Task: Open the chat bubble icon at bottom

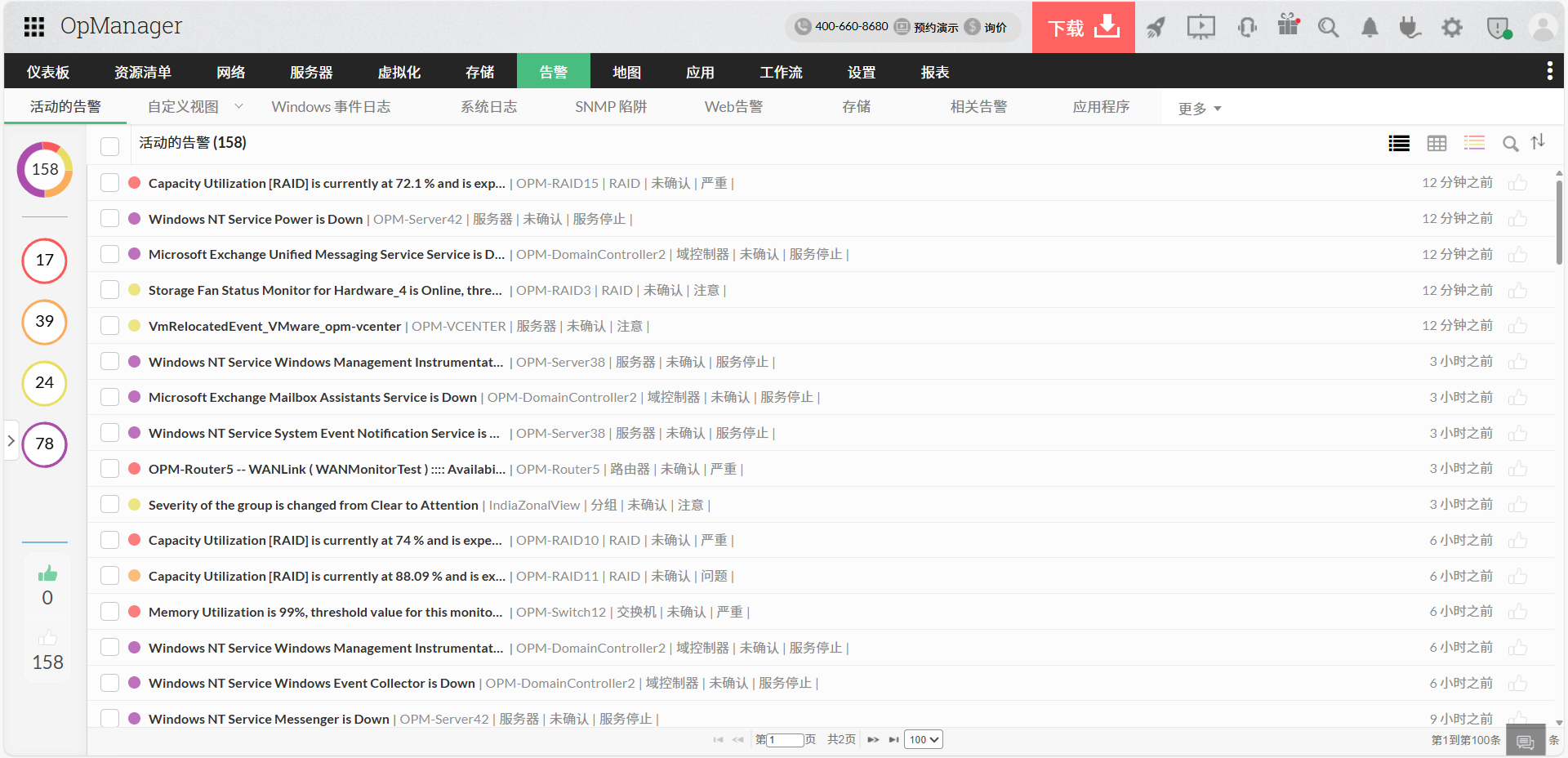Action: [x=1525, y=742]
